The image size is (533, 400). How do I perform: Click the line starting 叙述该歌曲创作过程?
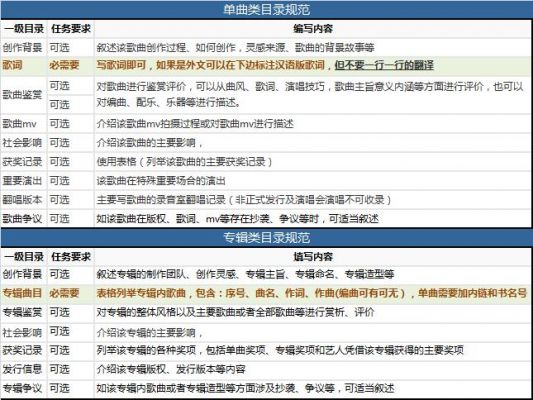click(x=235, y=48)
